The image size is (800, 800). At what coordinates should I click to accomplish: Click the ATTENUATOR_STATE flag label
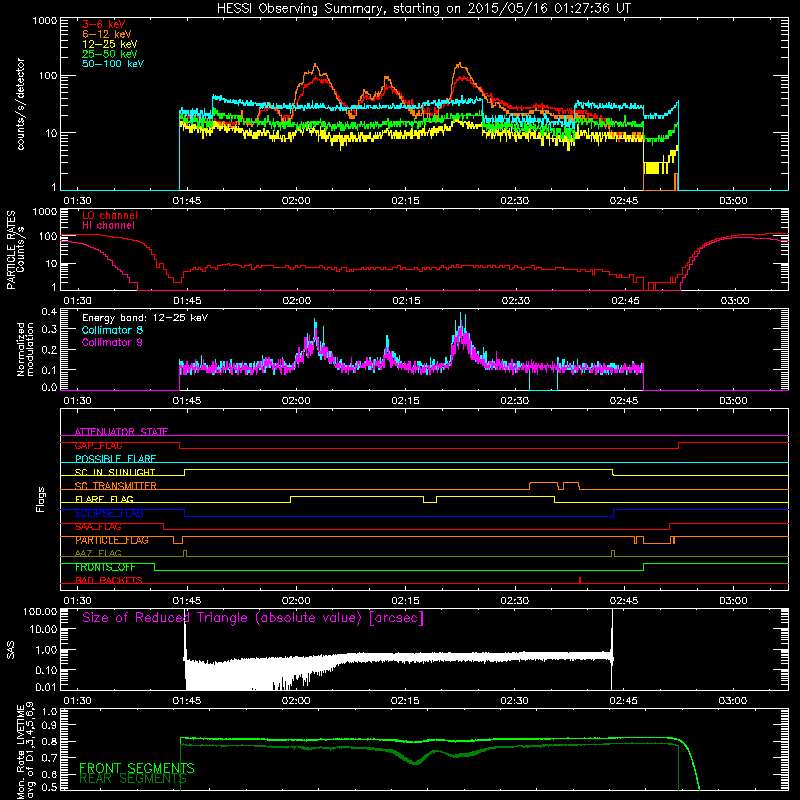tap(121, 432)
